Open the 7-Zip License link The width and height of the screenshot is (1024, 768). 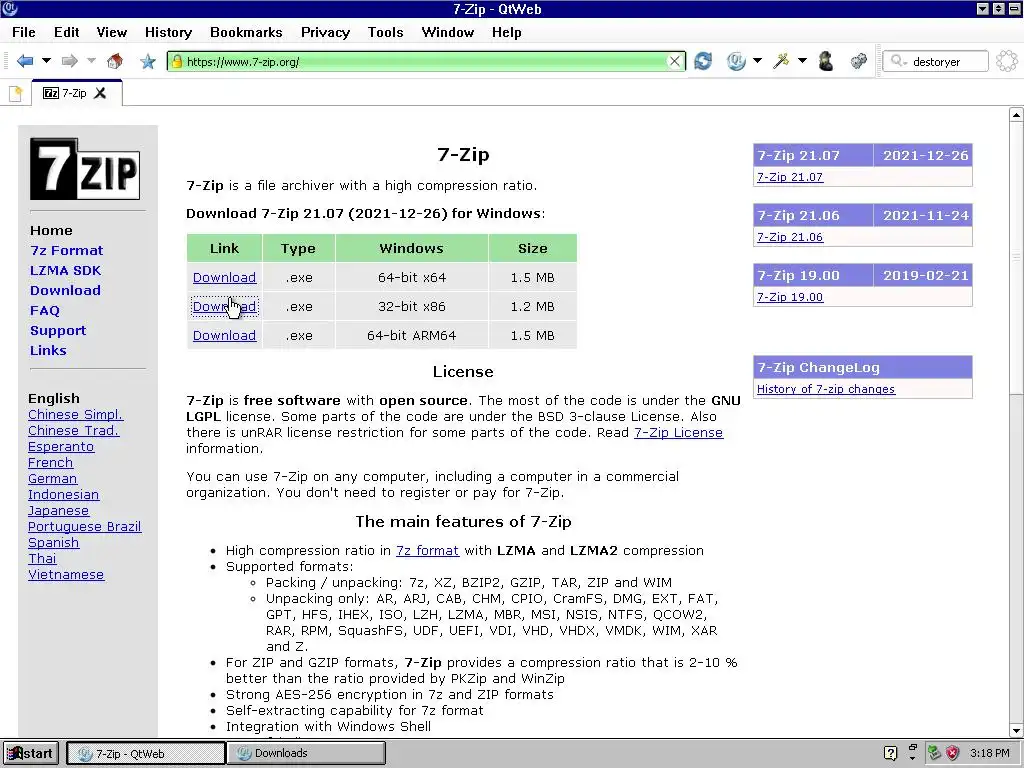[x=678, y=432]
